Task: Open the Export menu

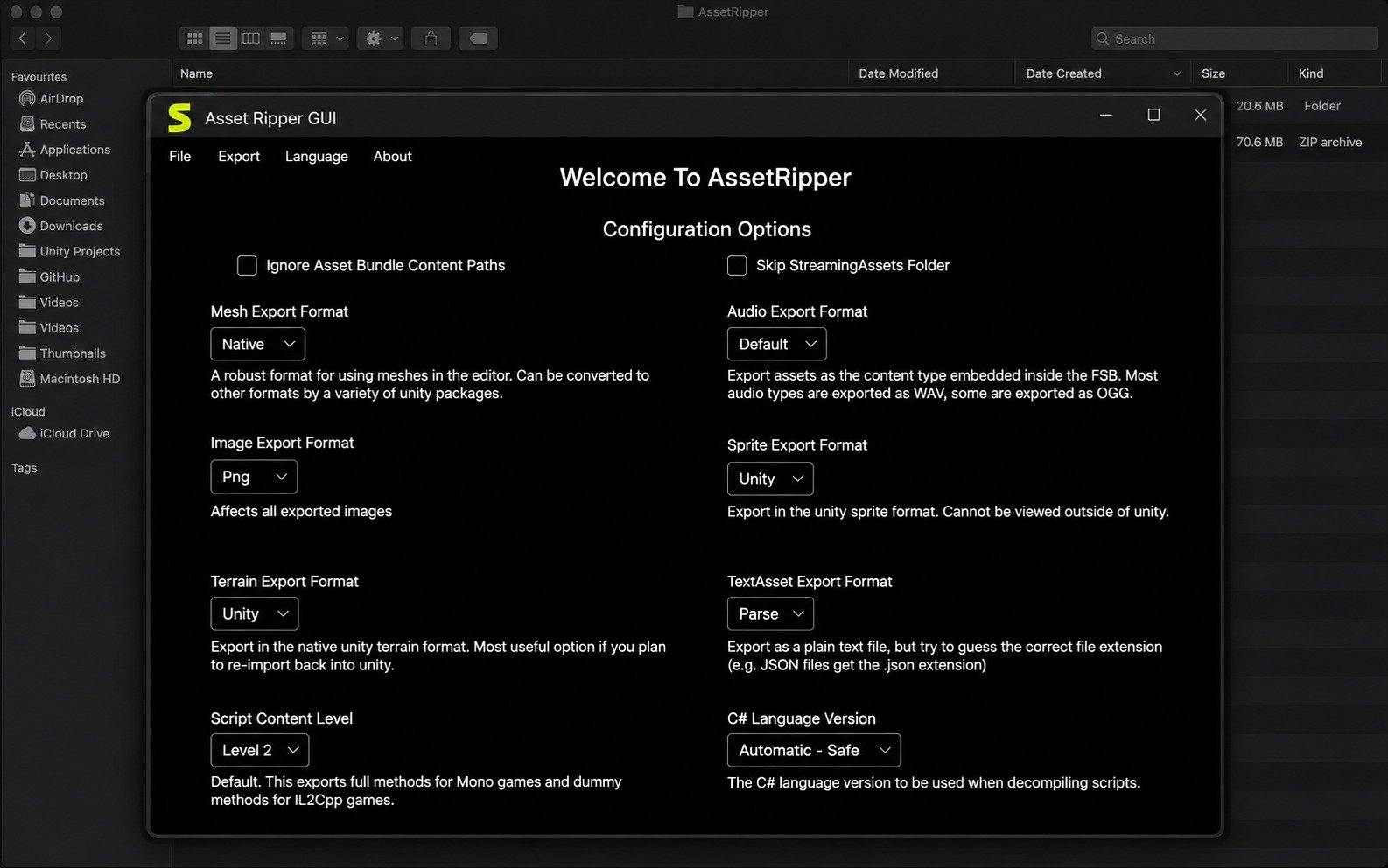Action: [239, 156]
